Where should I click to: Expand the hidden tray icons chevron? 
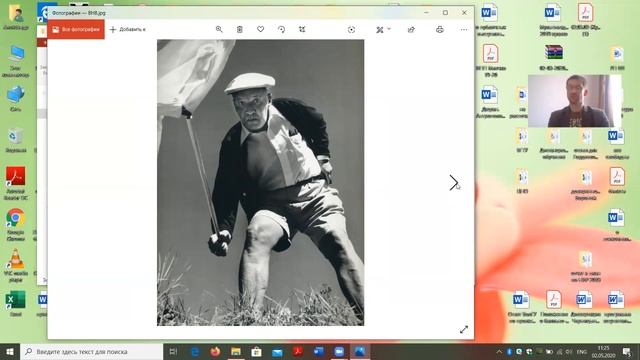click(x=499, y=351)
